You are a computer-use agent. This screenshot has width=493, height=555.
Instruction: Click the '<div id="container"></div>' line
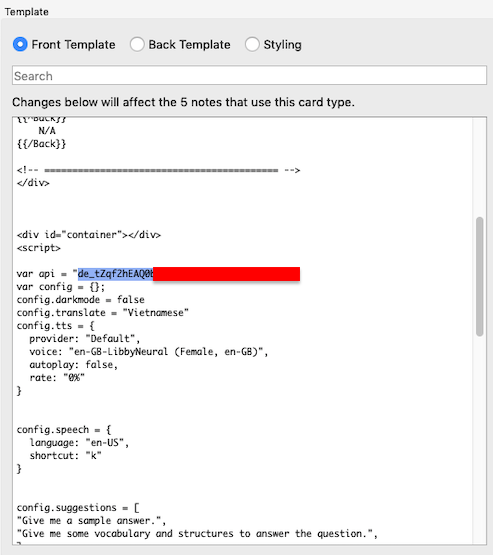[x=88, y=235]
